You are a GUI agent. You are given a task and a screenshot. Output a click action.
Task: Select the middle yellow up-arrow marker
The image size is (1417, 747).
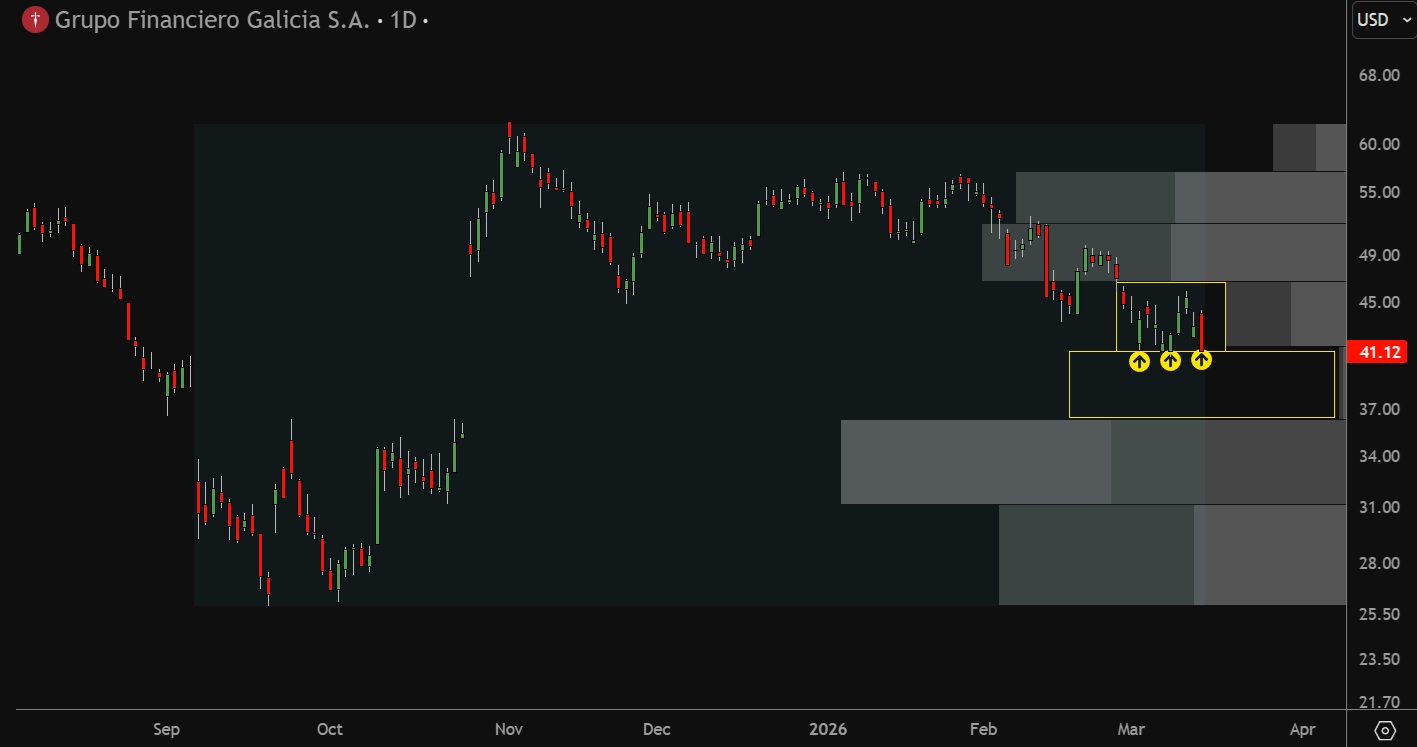[1170, 361]
